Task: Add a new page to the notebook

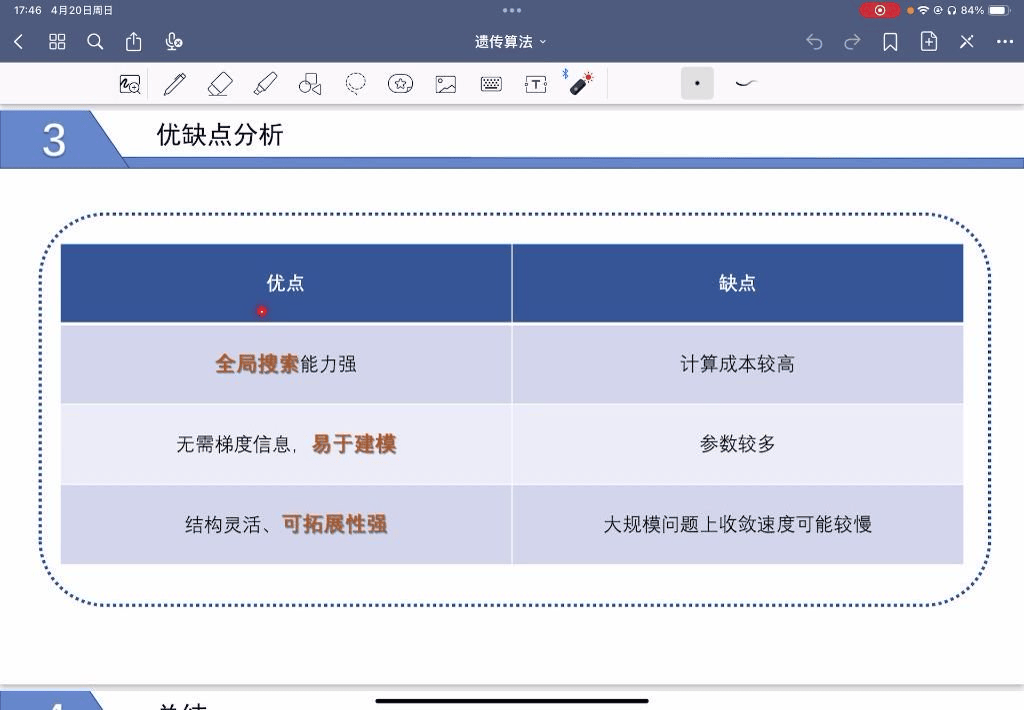Action: coord(929,42)
